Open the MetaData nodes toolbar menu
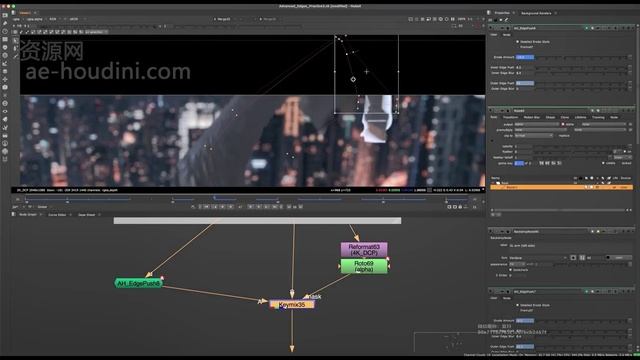This screenshot has width=640, height=360. coord(5,119)
